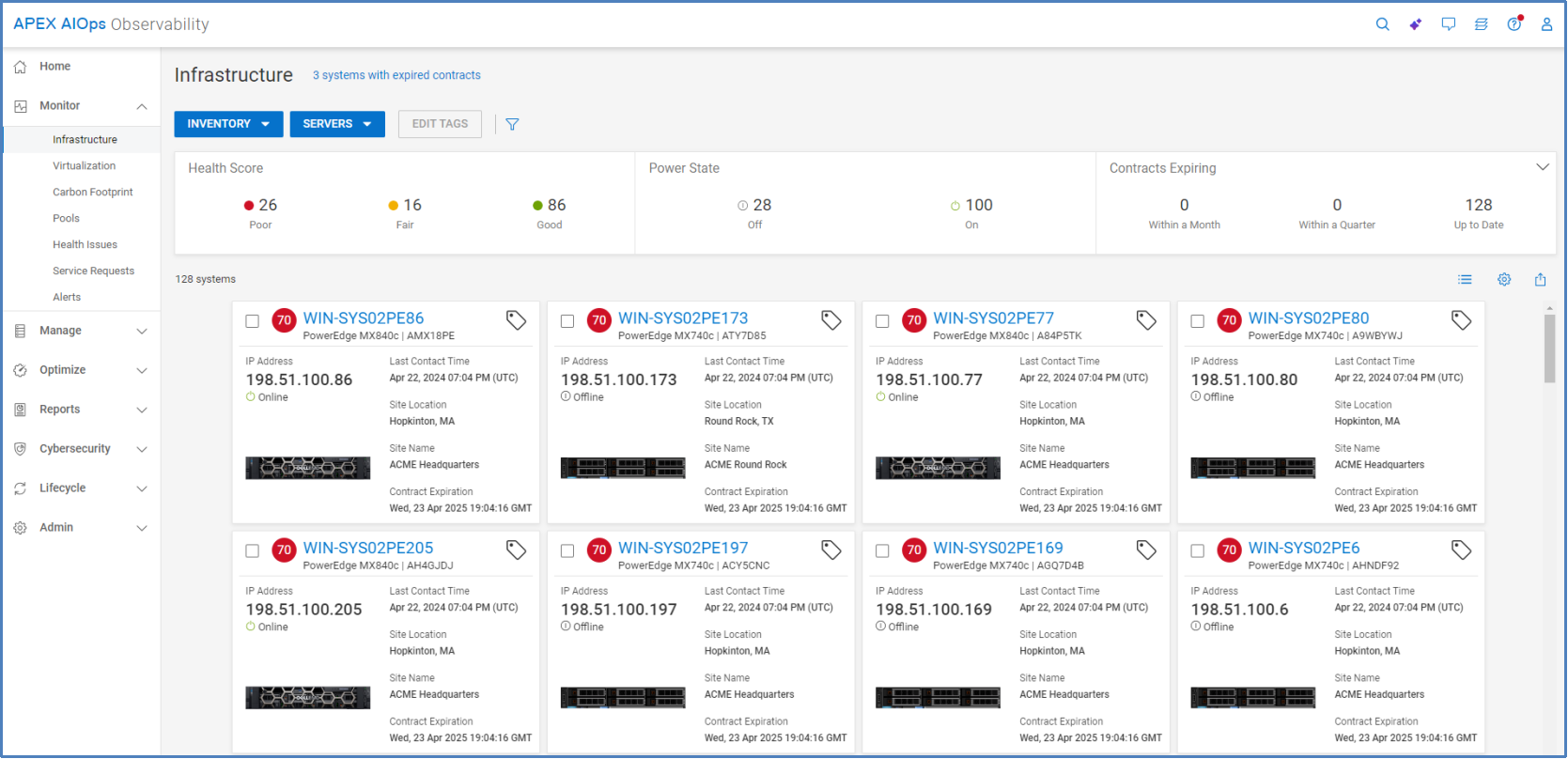Open the user account icon

[1546, 24]
